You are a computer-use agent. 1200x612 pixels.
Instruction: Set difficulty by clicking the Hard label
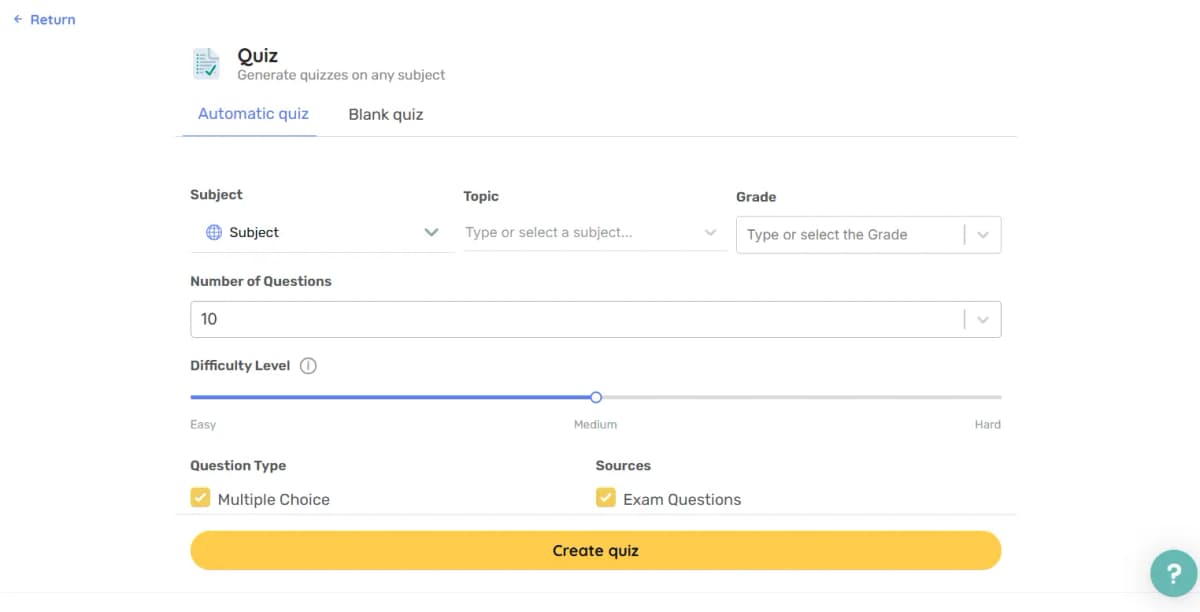(x=987, y=424)
